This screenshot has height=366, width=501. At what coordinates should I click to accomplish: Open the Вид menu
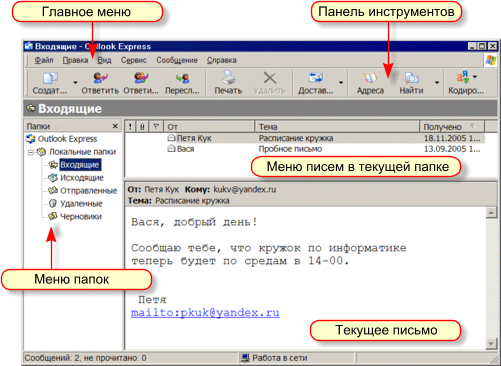pos(104,60)
